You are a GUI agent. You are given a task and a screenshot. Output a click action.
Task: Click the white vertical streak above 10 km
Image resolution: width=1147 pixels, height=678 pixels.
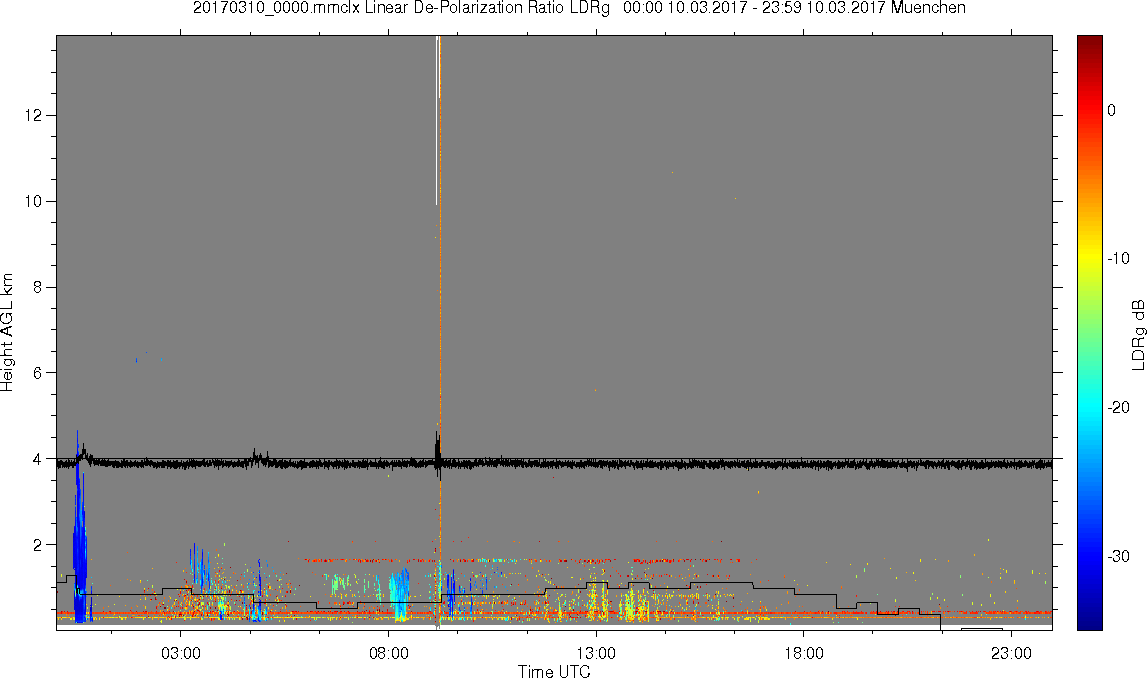(x=437, y=121)
